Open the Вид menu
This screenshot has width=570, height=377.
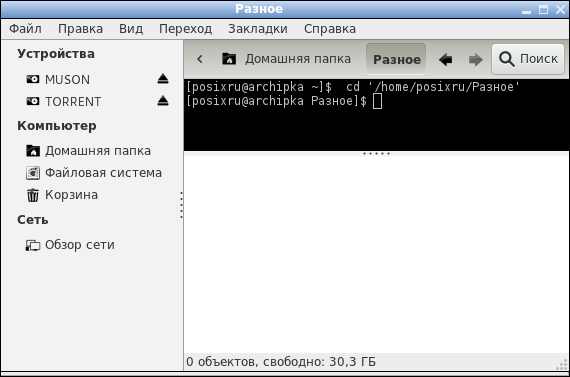(131, 29)
